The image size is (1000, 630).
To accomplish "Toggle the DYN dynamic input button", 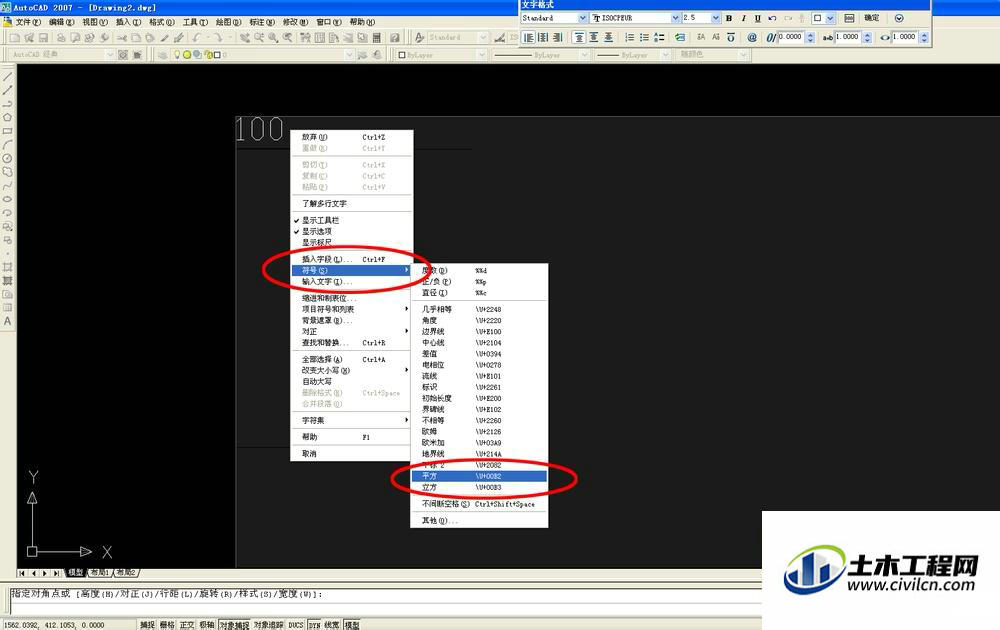I will (x=315, y=625).
